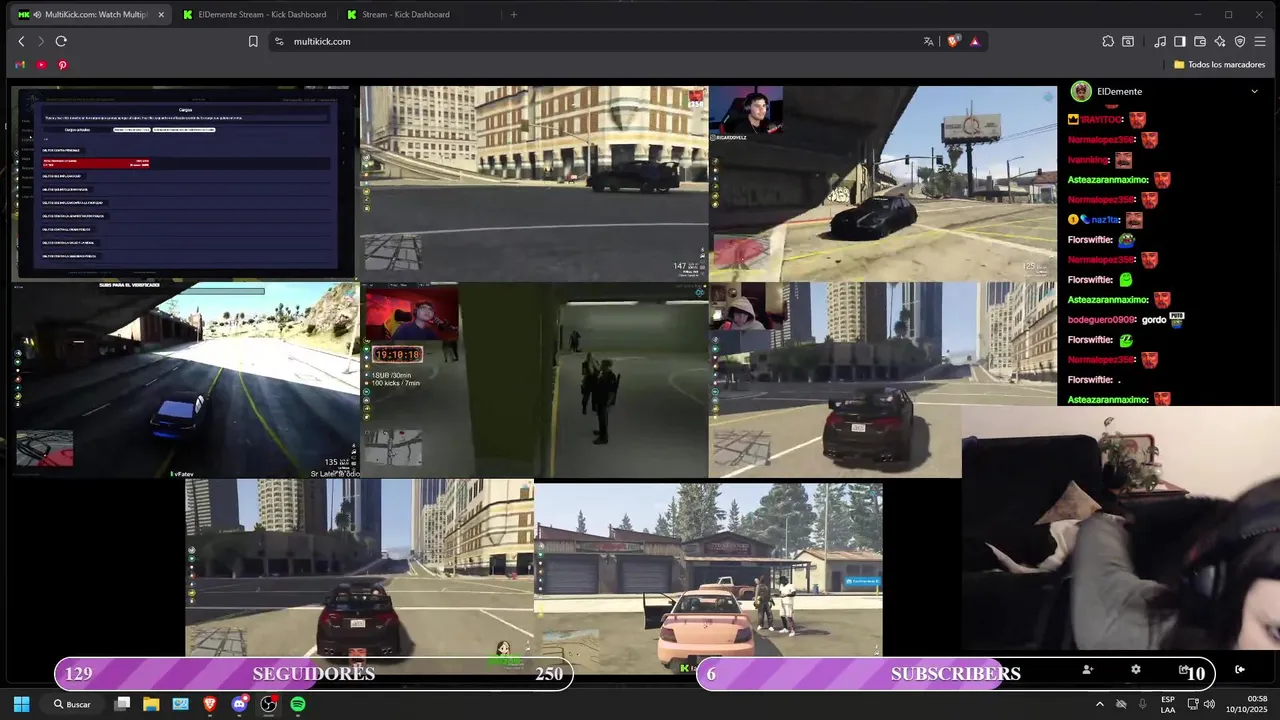Screen dimensions: 1280x720
Task: Click the SEGUIDORES follower goal bar
Action: [313, 674]
